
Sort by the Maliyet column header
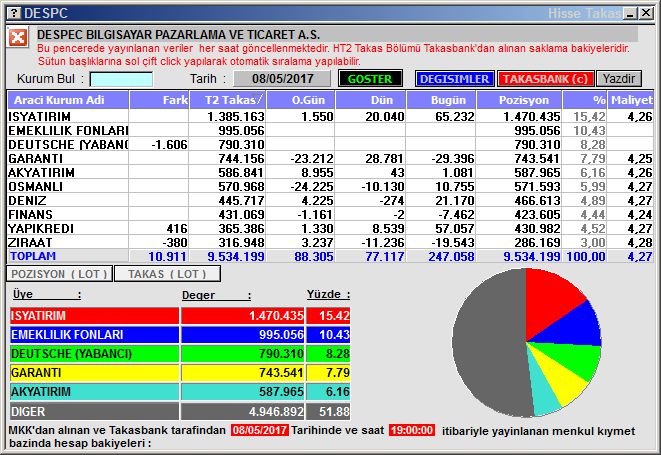pyautogui.click(x=630, y=100)
